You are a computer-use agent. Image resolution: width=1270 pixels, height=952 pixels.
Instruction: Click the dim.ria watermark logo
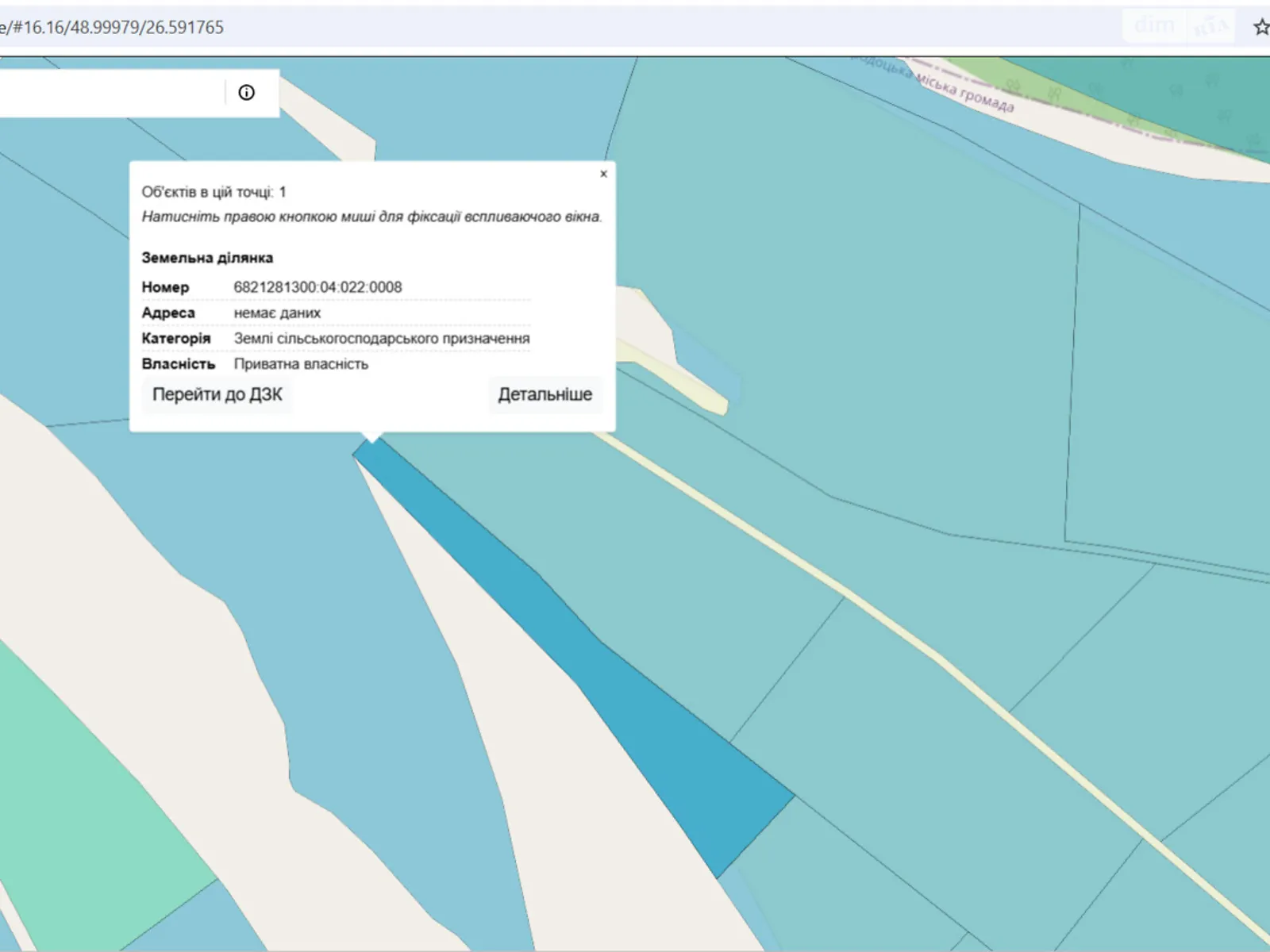(x=1180, y=27)
